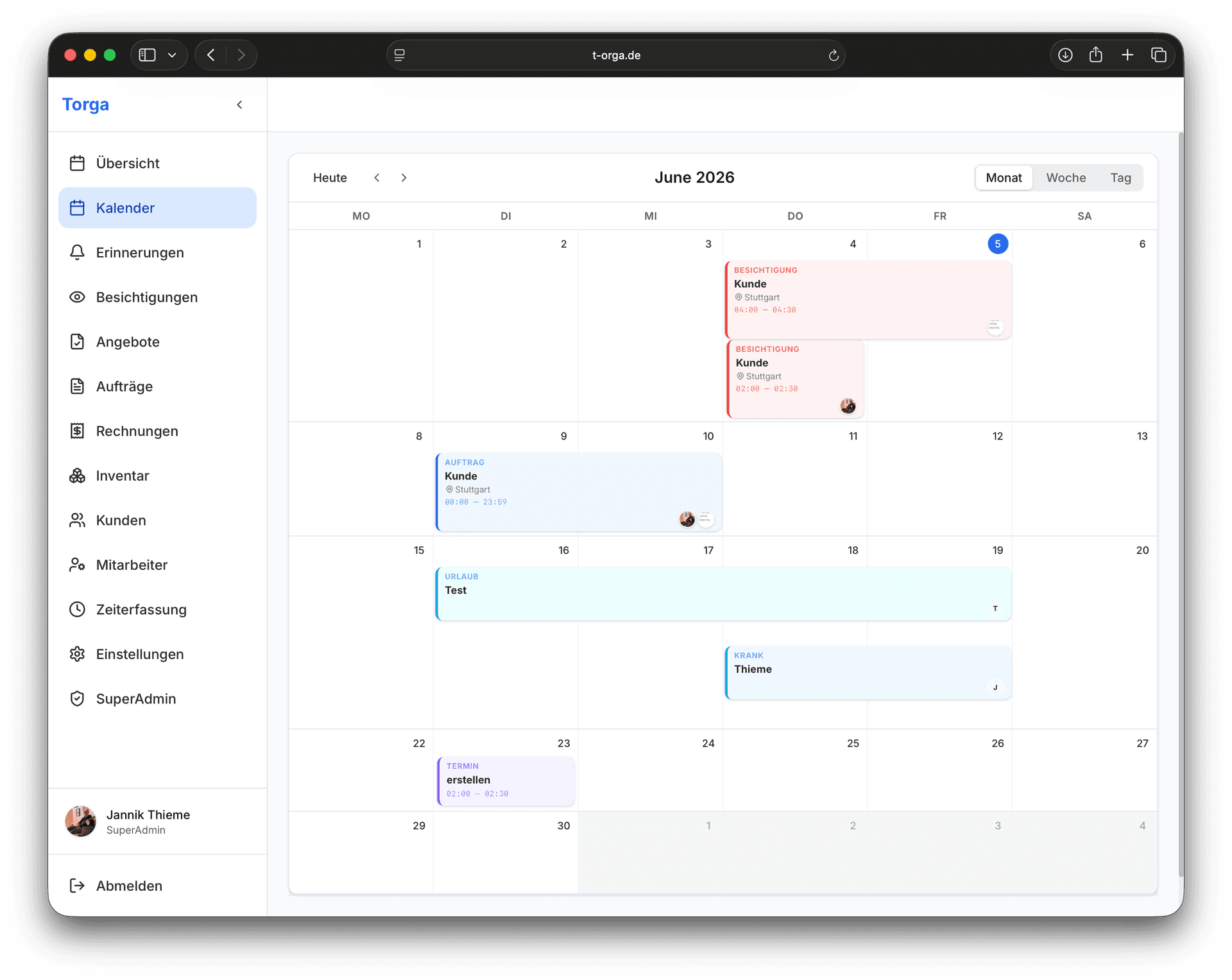Viewport: 1232px width, 980px height.
Task: Click the DO weekday column header
Action: coord(795,216)
